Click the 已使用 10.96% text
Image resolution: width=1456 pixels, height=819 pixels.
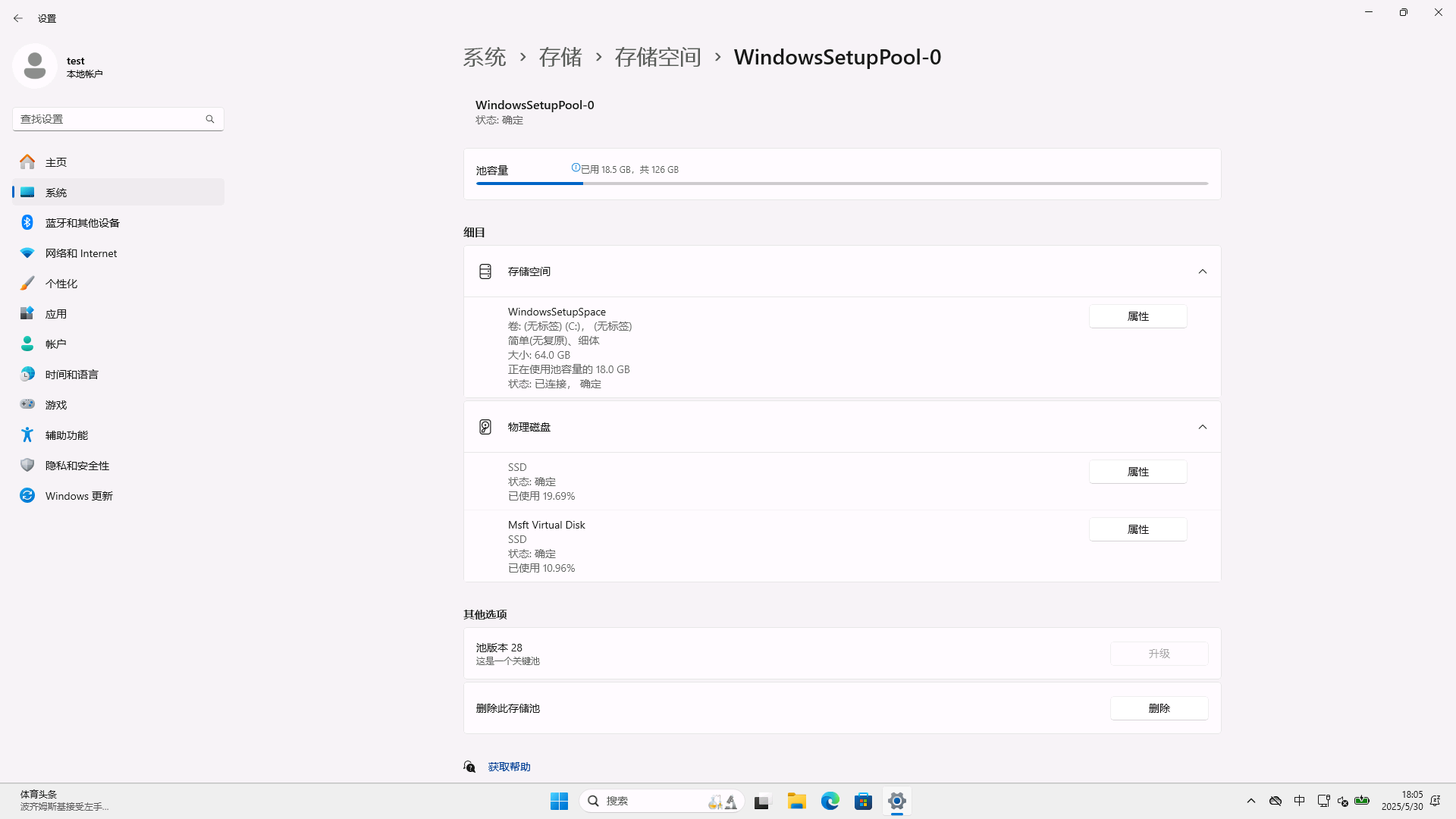pos(541,568)
